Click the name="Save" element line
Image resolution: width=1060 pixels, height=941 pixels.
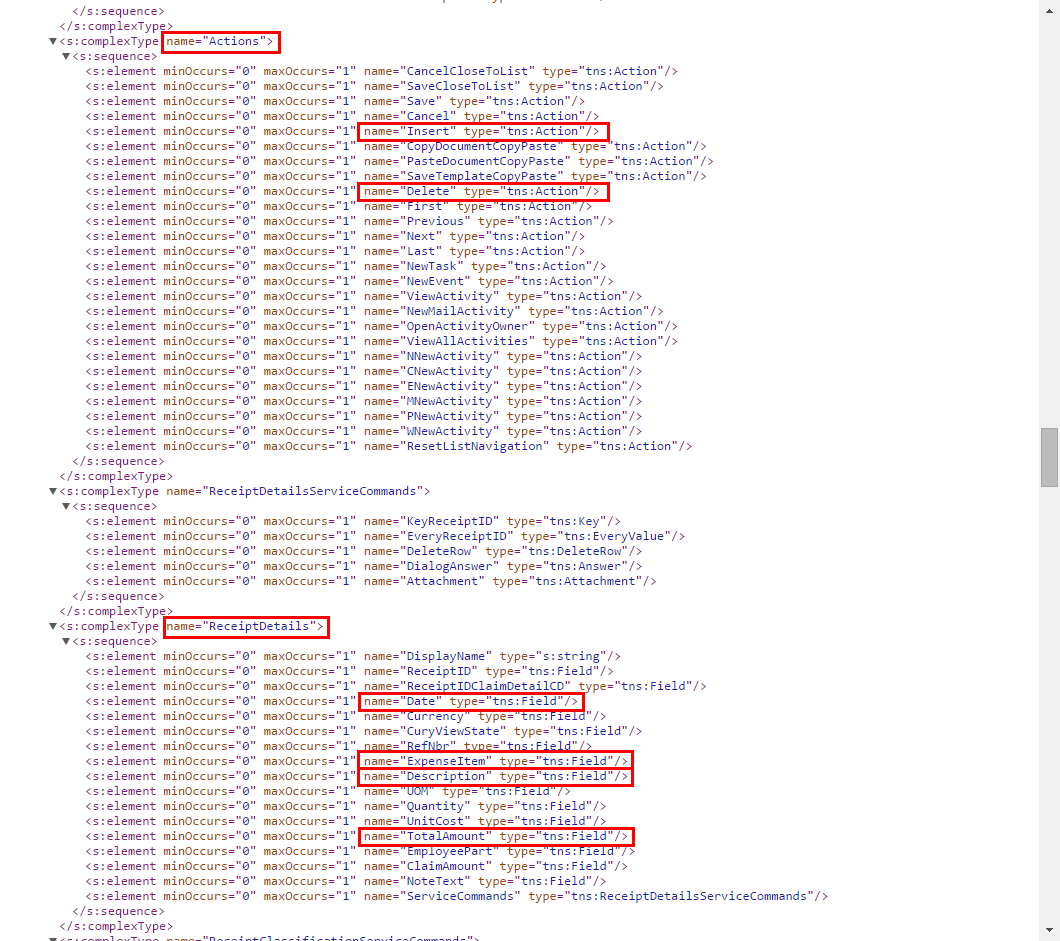point(335,101)
